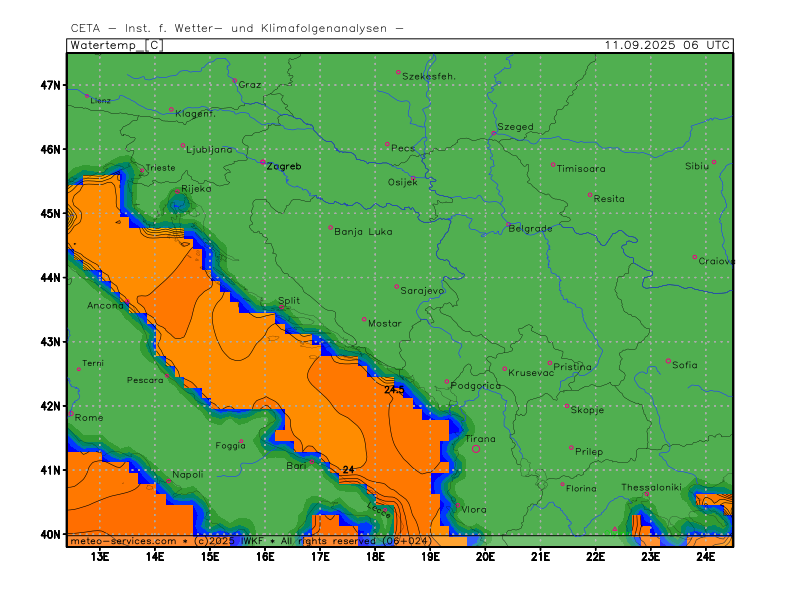This screenshot has height=600, width=800.
Task: Select the Pecs city label
Action: click(403, 148)
